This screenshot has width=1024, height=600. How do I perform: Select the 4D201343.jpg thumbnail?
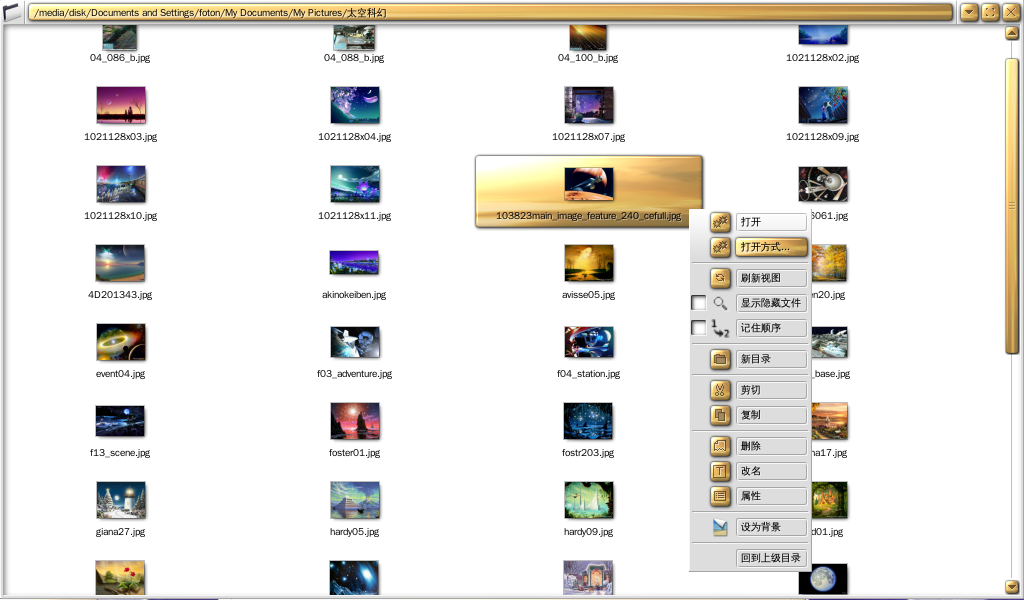(x=120, y=263)
